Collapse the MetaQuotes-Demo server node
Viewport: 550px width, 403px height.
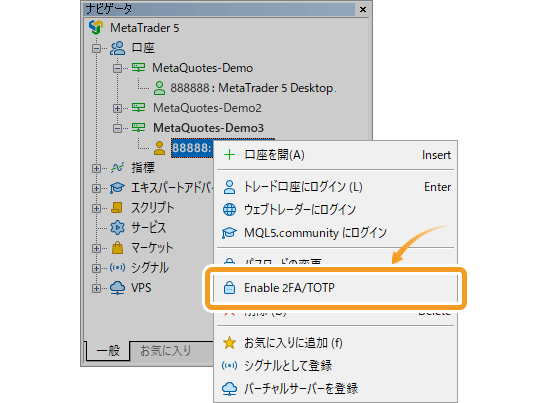(x=117, y=68)
